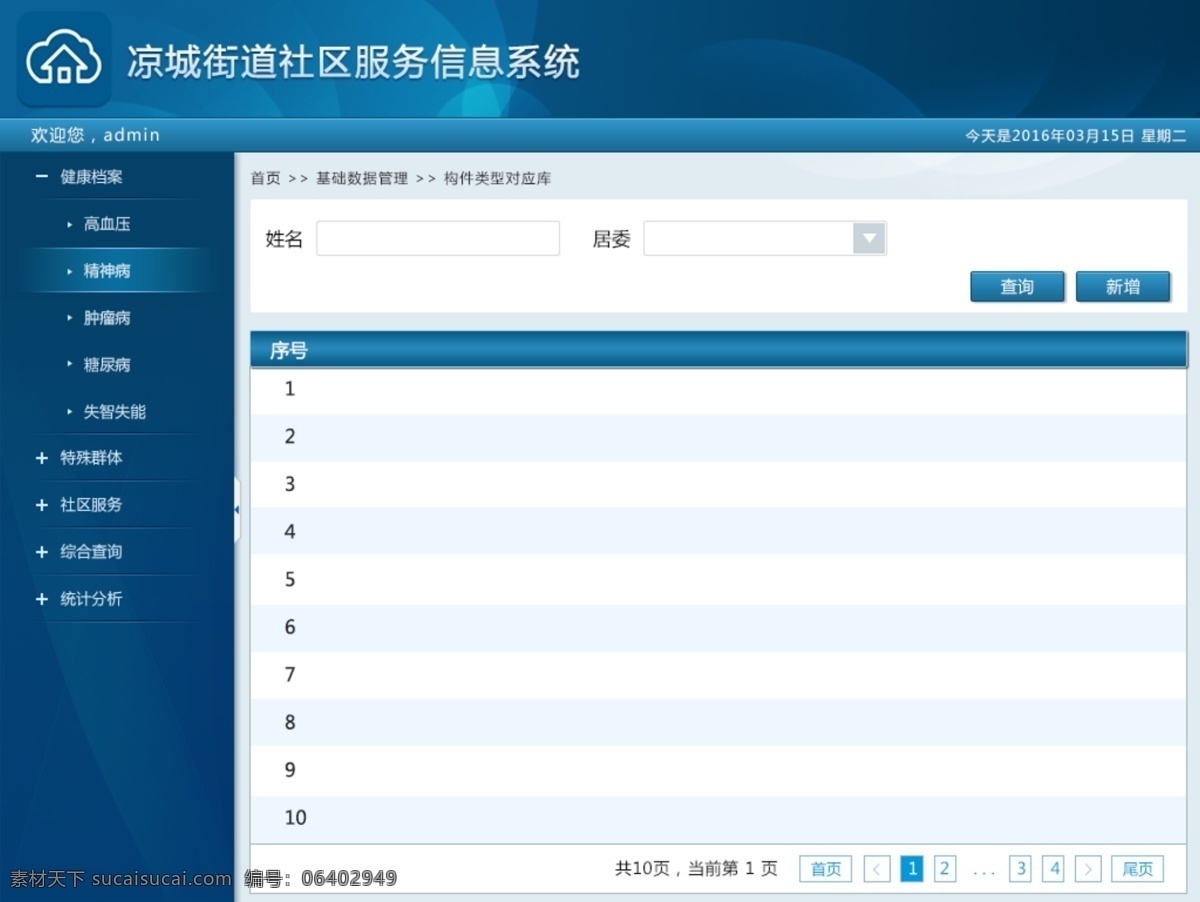Click the 共10页 page count text
Image resolution: width=1200 pixels, height=902 pixels.
[x=642, y=869]
